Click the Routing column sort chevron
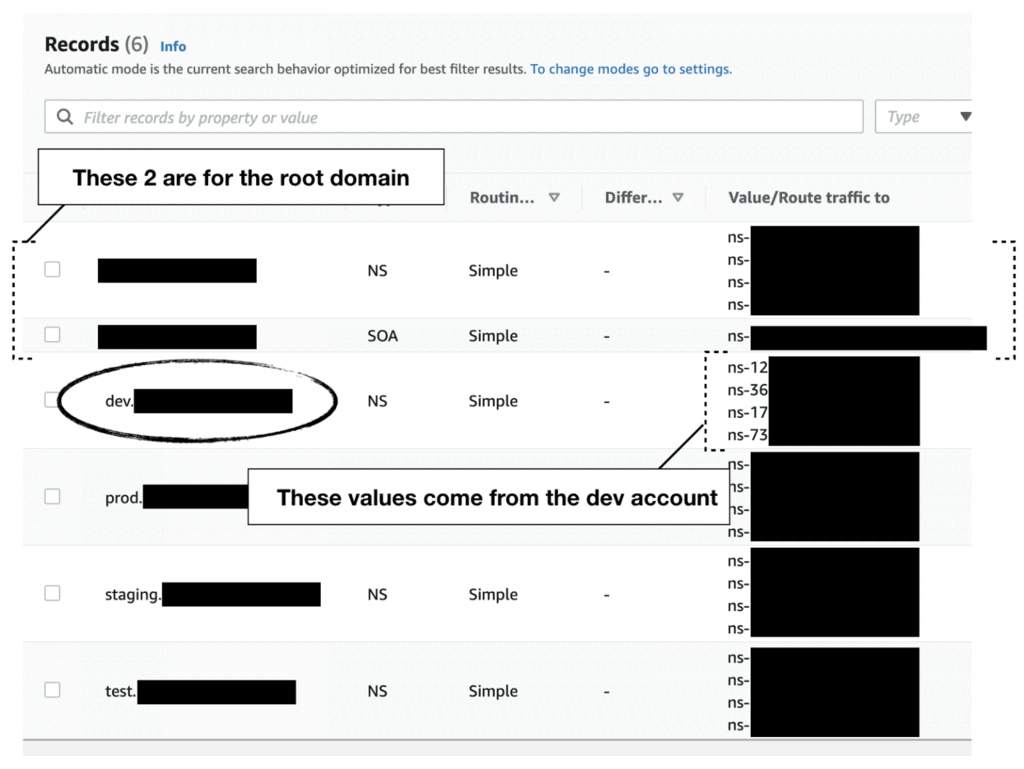 554,197
